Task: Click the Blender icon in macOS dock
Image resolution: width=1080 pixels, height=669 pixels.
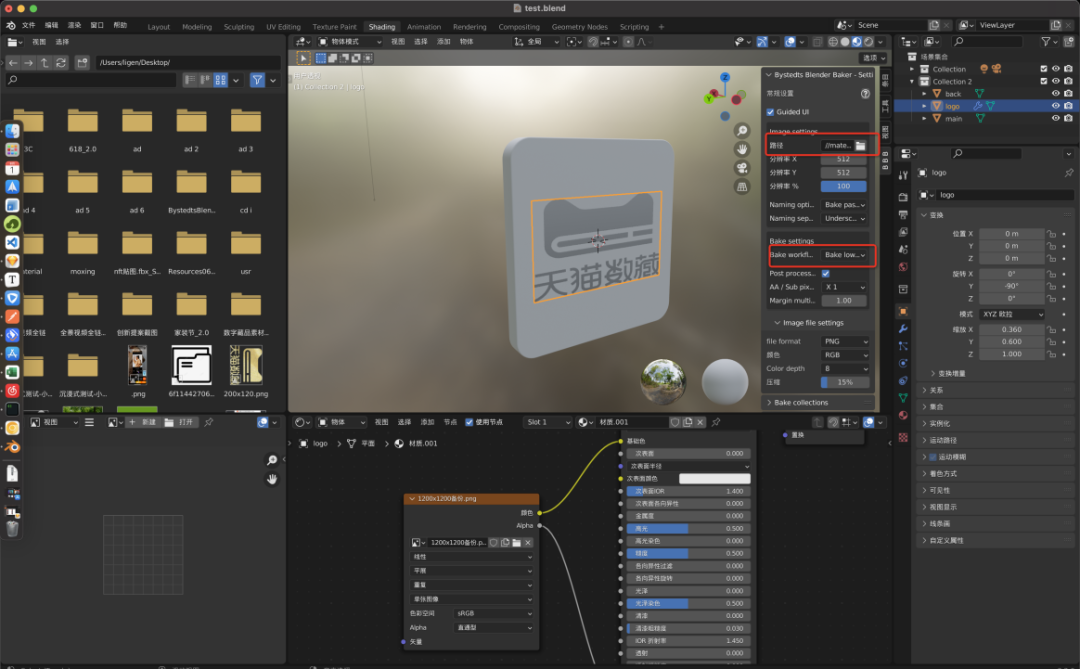Action: coord(12,446)
